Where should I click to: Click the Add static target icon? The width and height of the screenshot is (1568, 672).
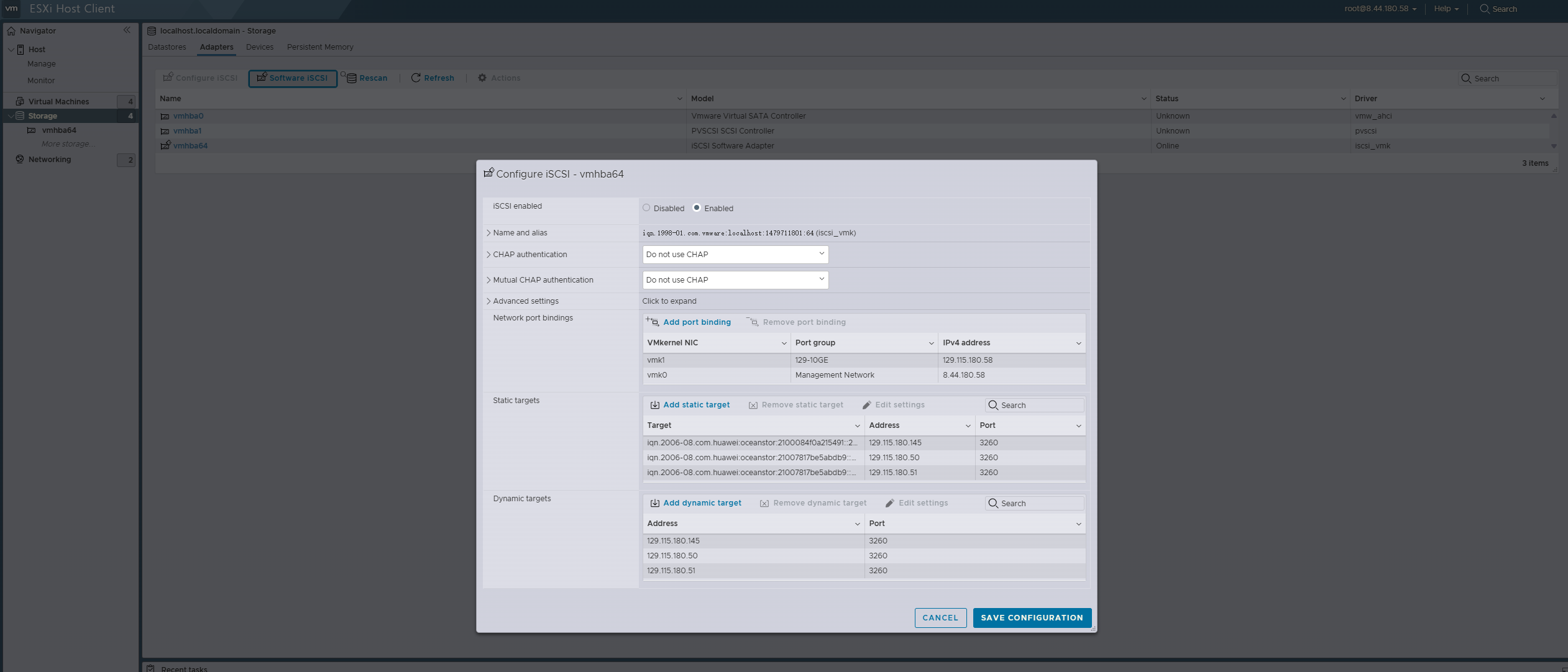[655, 405]
